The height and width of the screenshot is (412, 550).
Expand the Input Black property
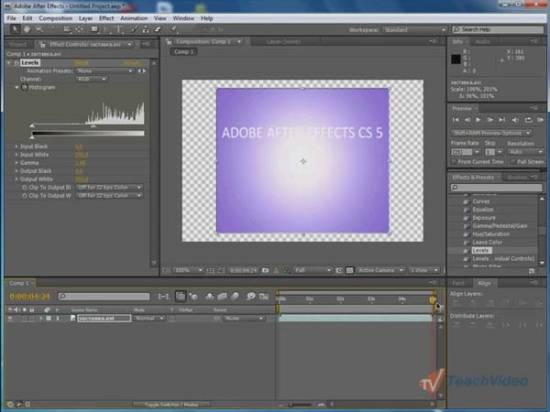[16, 147]
